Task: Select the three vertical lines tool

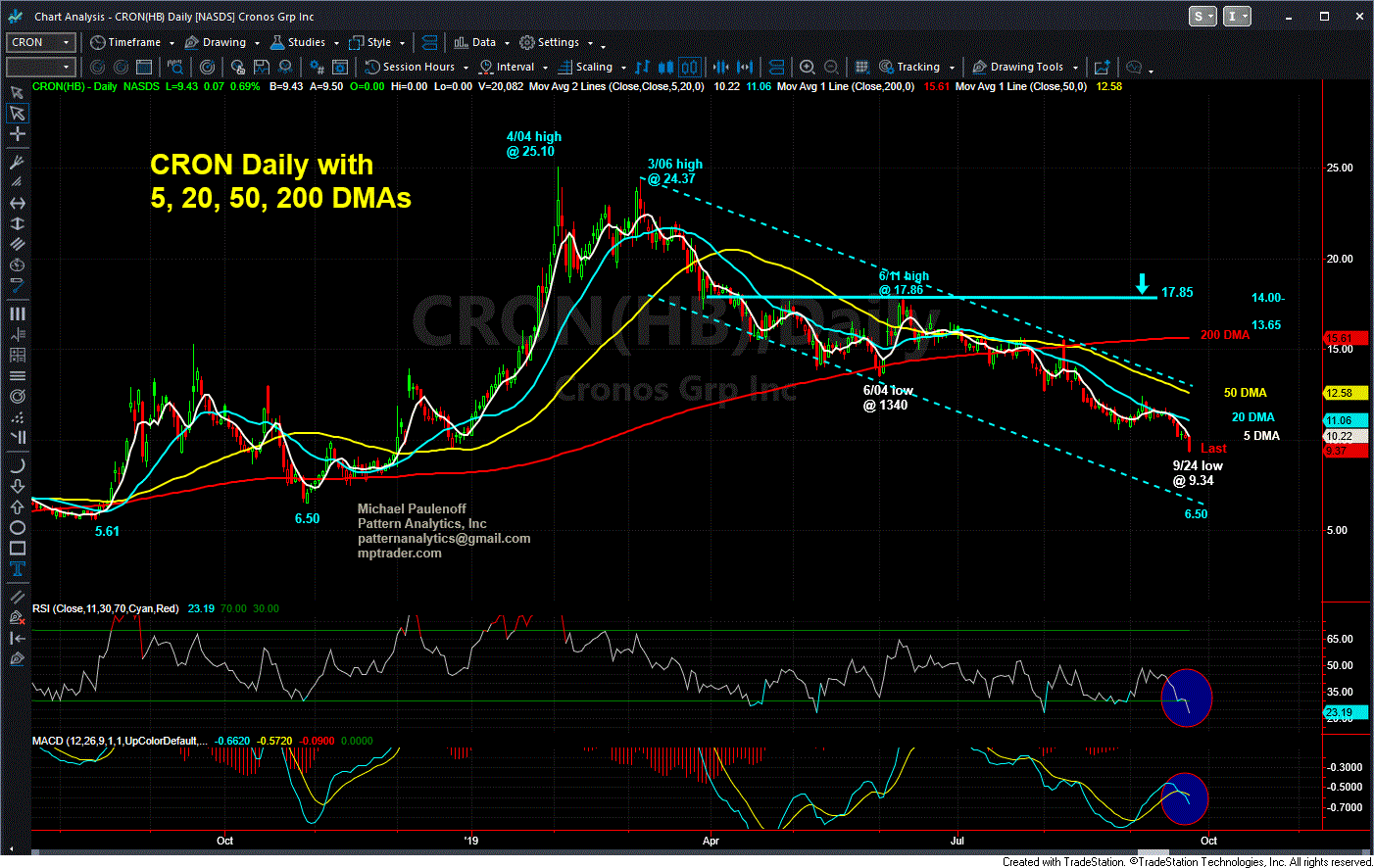Action: (x=17, y=313)
